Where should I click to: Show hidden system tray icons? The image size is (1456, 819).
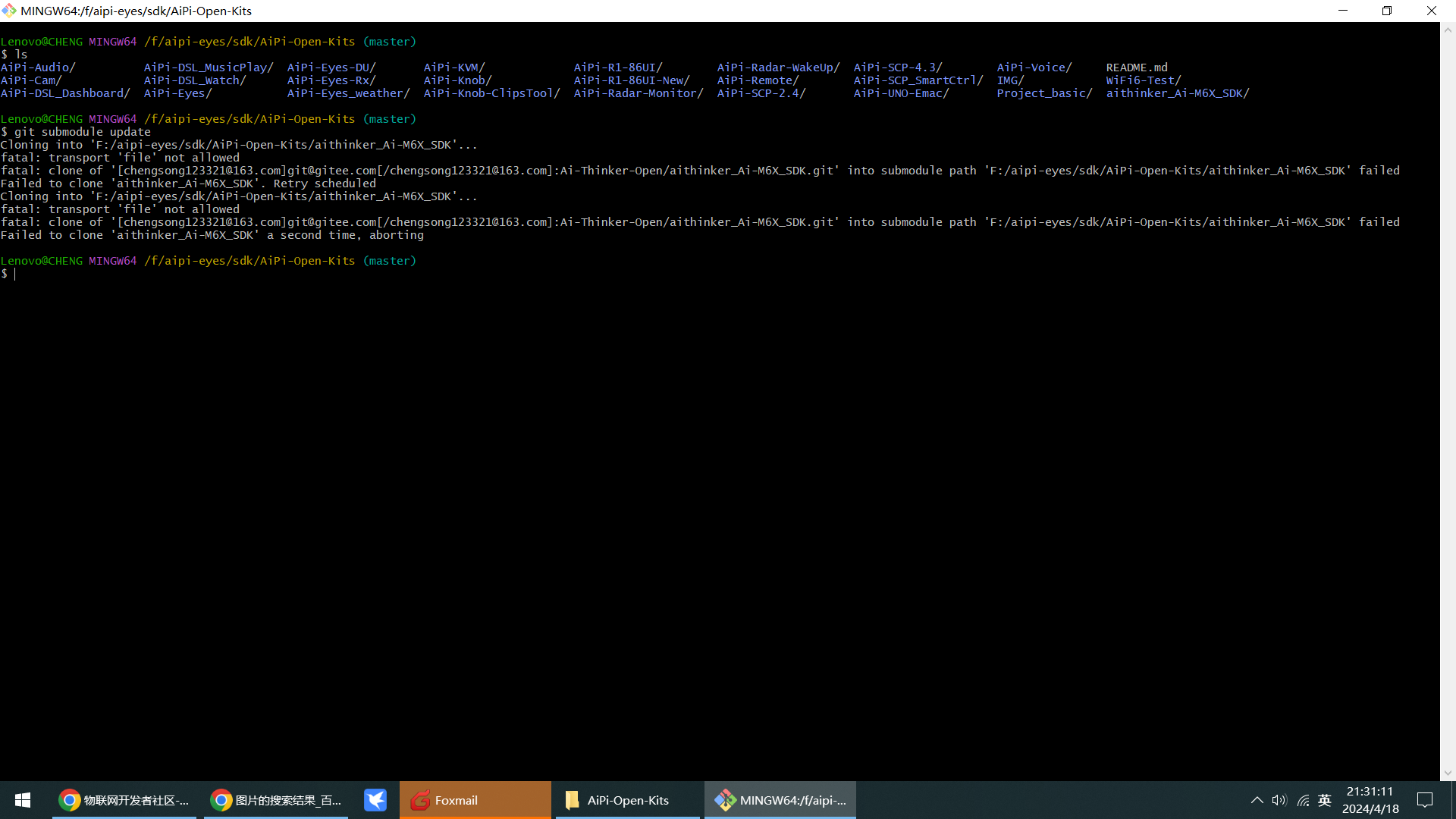[x=1257, y=800]
